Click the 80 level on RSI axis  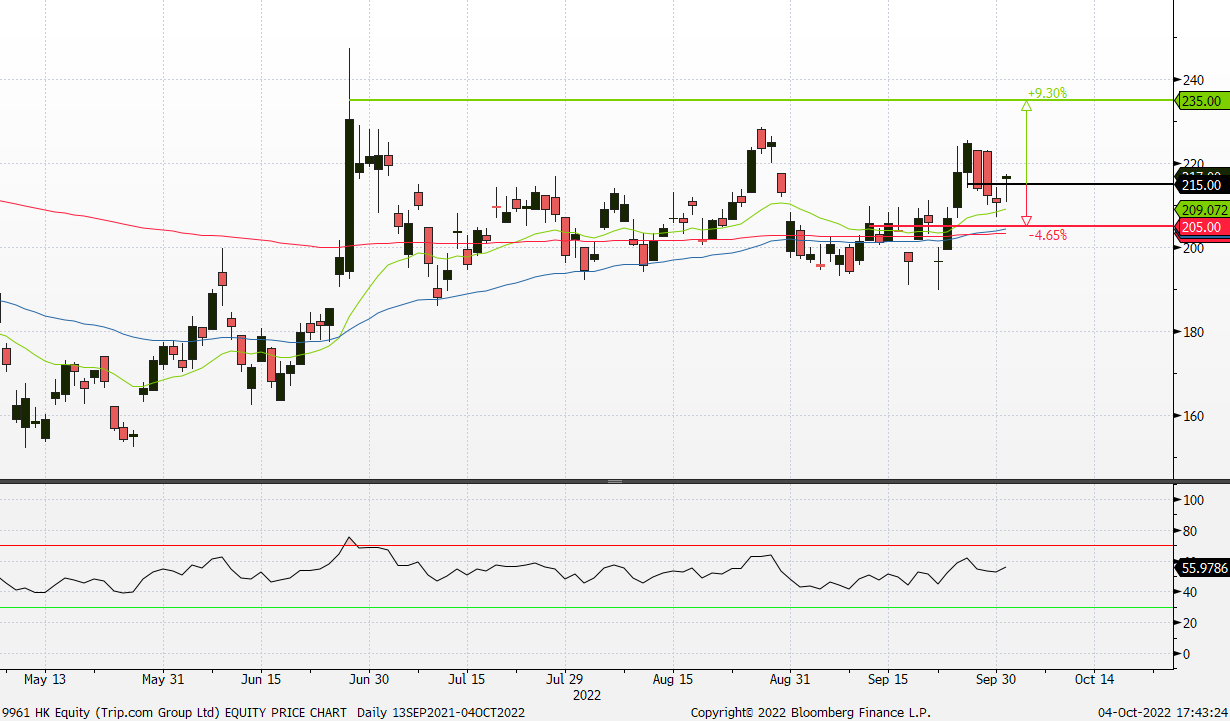tap(1189, 530)
